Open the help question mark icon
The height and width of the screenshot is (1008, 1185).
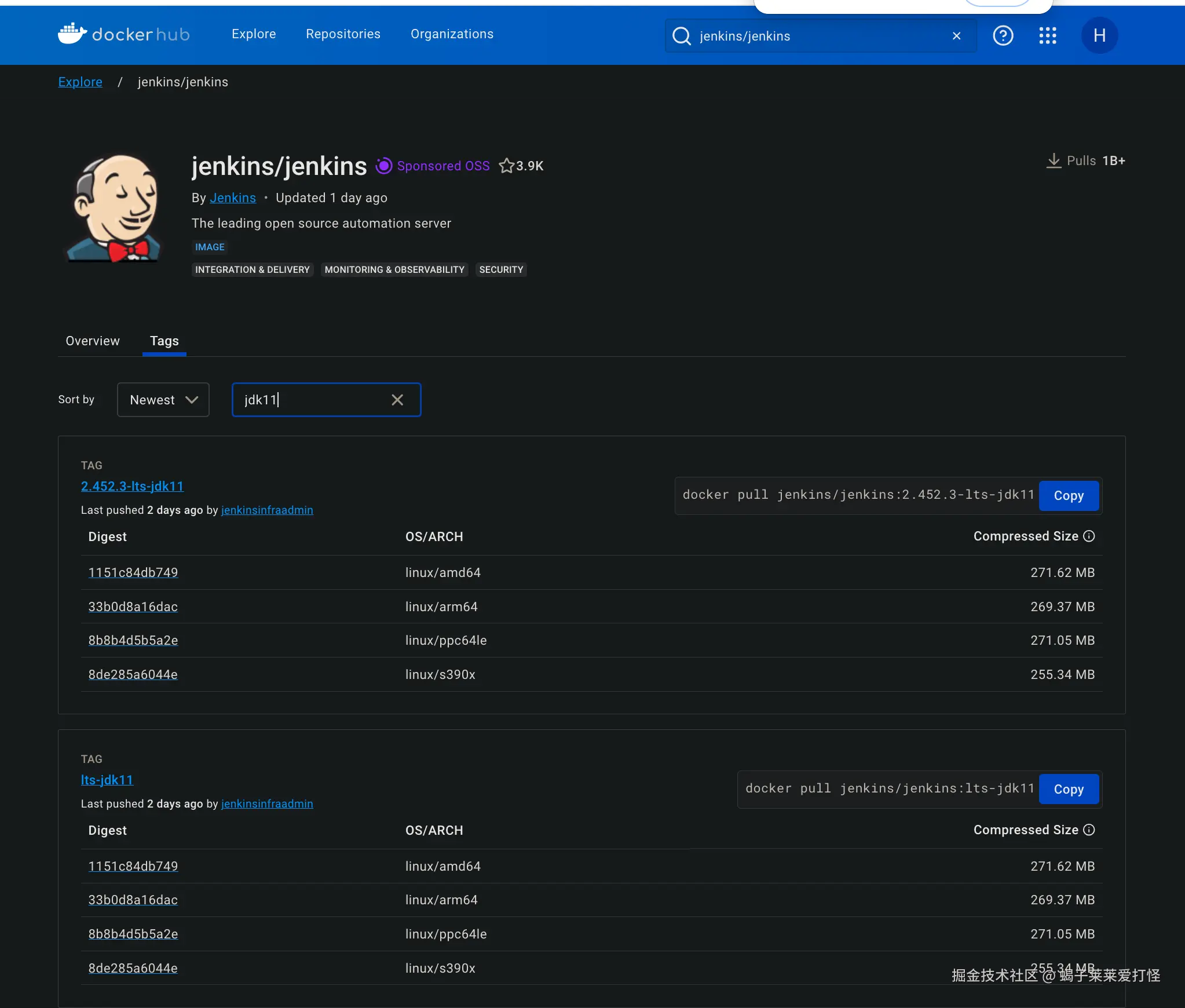coord(1003,36)
